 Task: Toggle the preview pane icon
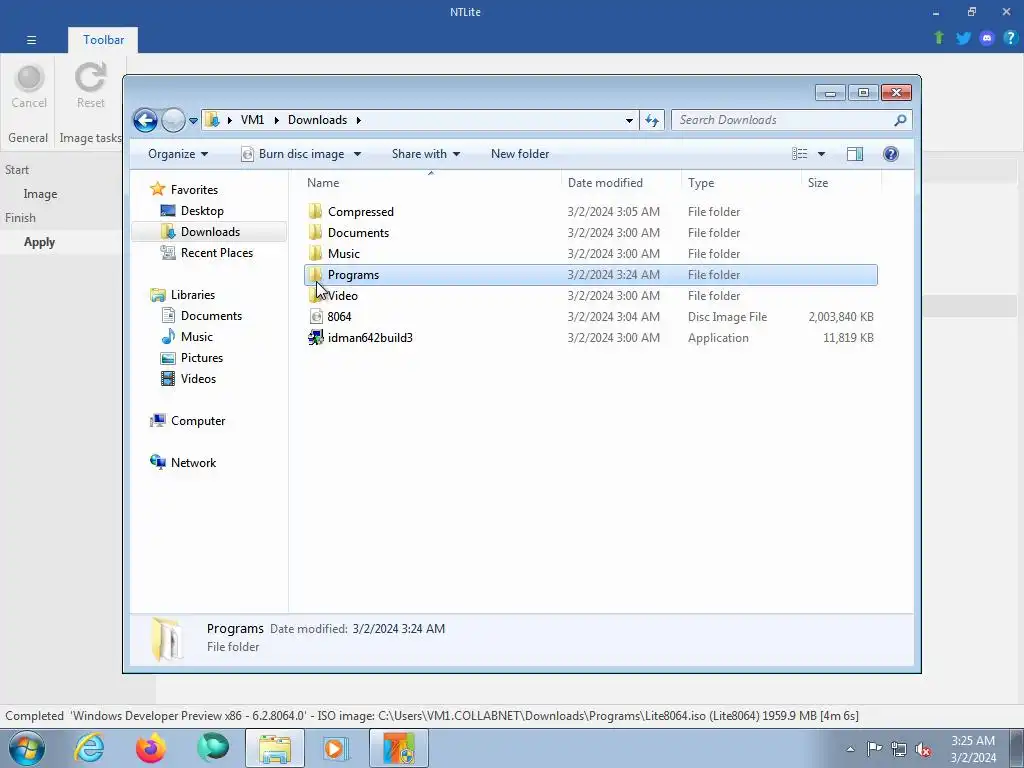coord(855,153)
